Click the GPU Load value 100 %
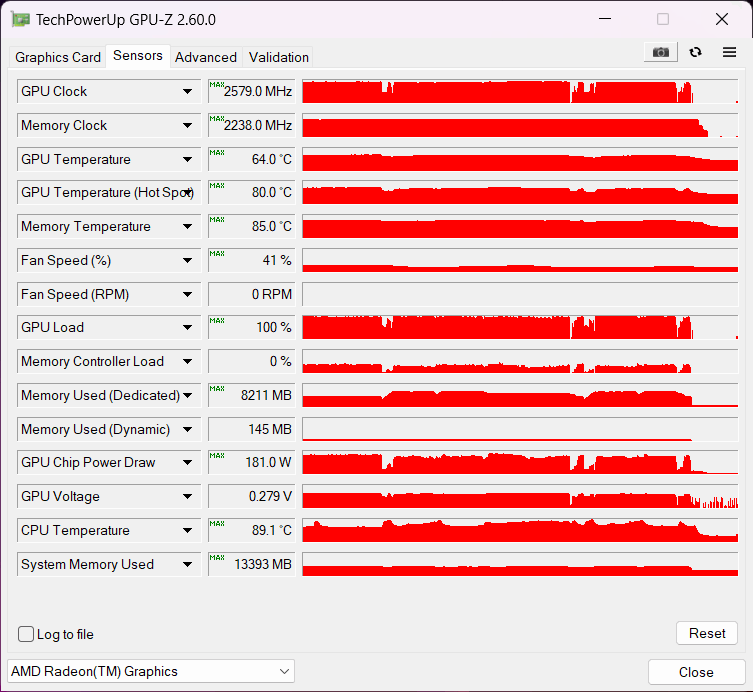 [x=252, y=328]
